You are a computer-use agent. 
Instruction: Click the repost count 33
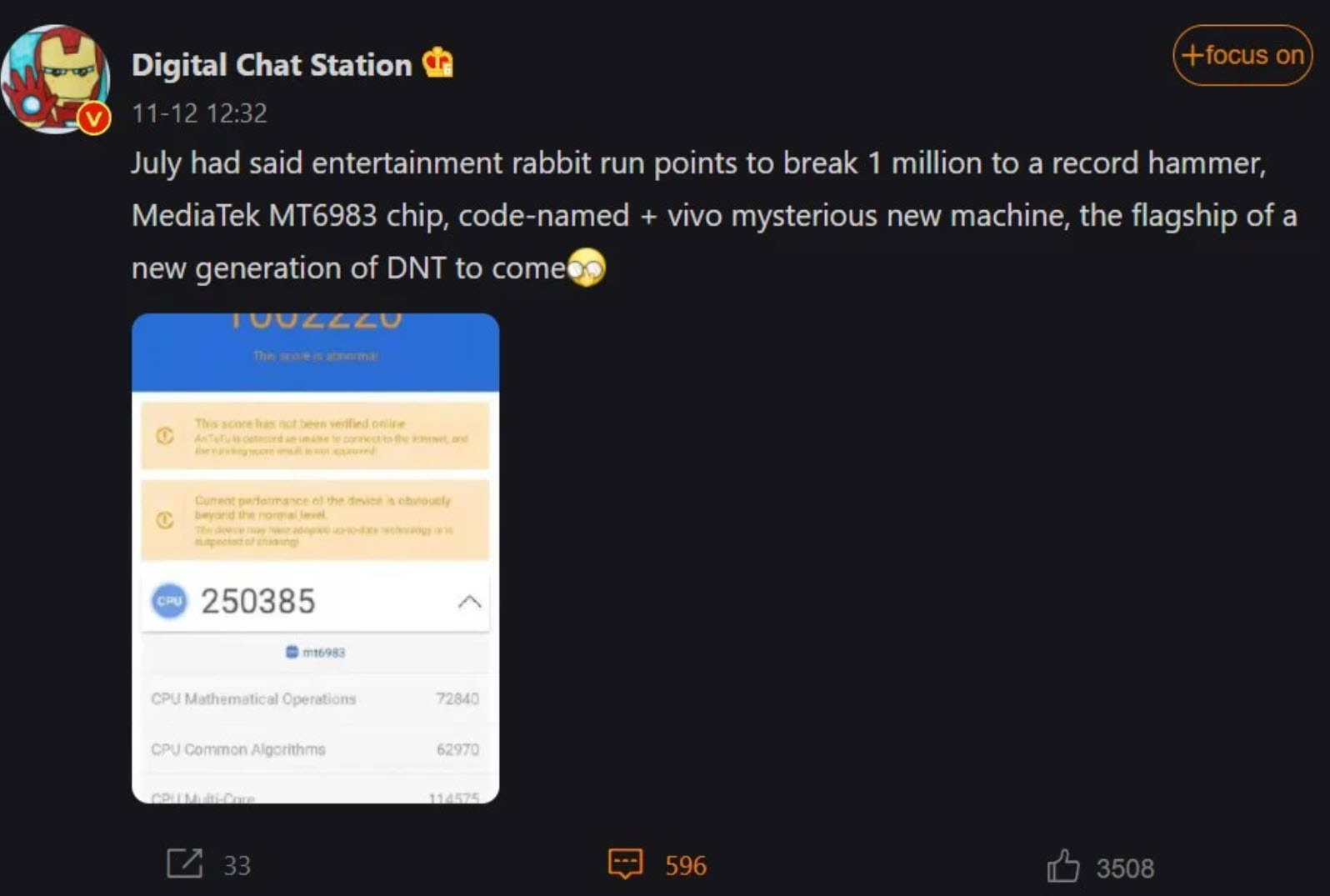tap(237, 866)
